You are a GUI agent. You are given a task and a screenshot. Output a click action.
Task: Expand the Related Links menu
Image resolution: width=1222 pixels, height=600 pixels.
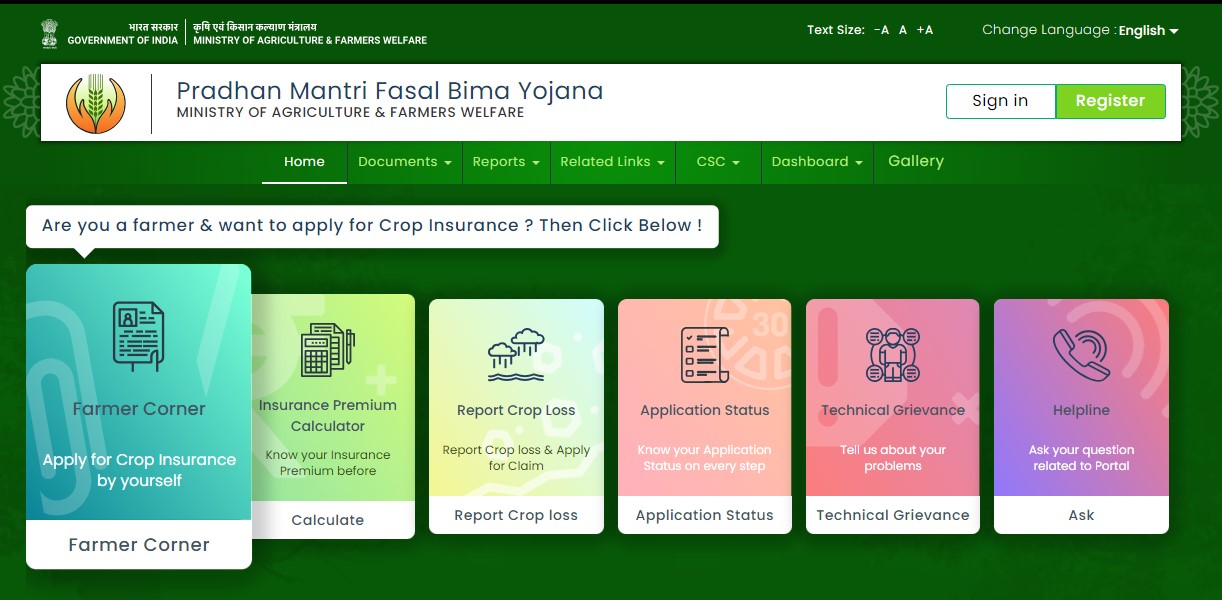tap(612, 162)
